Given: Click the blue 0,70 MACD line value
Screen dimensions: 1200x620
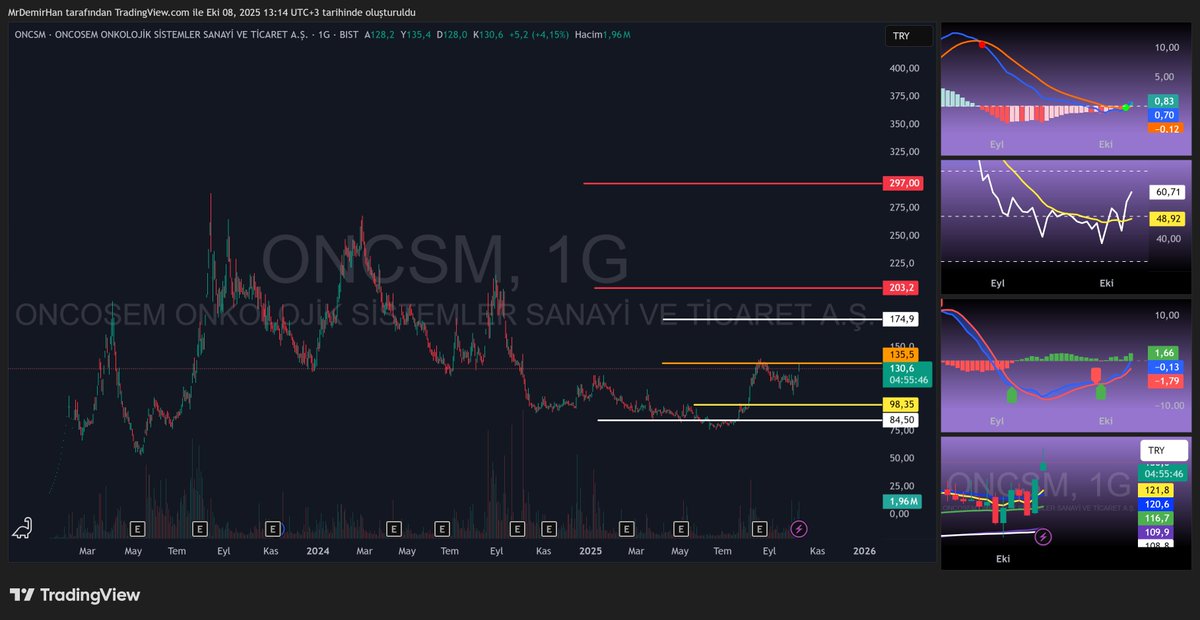Looking at the screenshot, I should click(x=1164, y=115).
